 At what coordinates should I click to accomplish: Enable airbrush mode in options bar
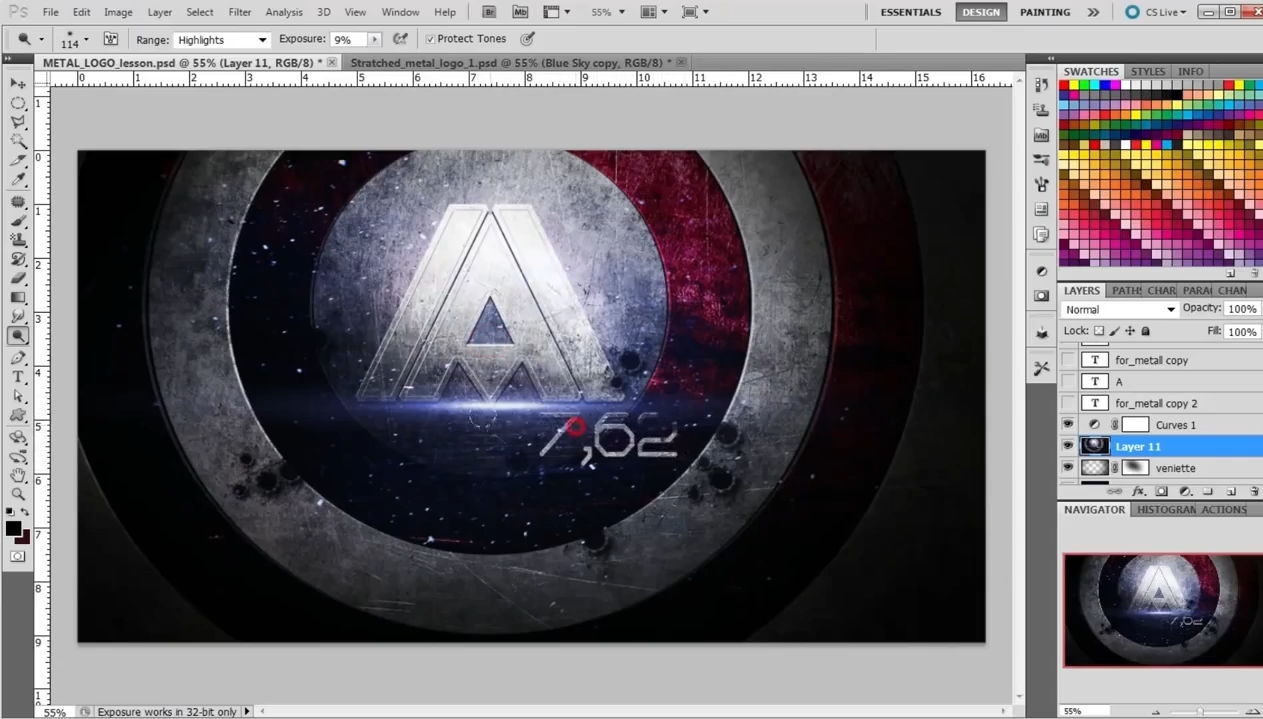click(x=400, y=39)
